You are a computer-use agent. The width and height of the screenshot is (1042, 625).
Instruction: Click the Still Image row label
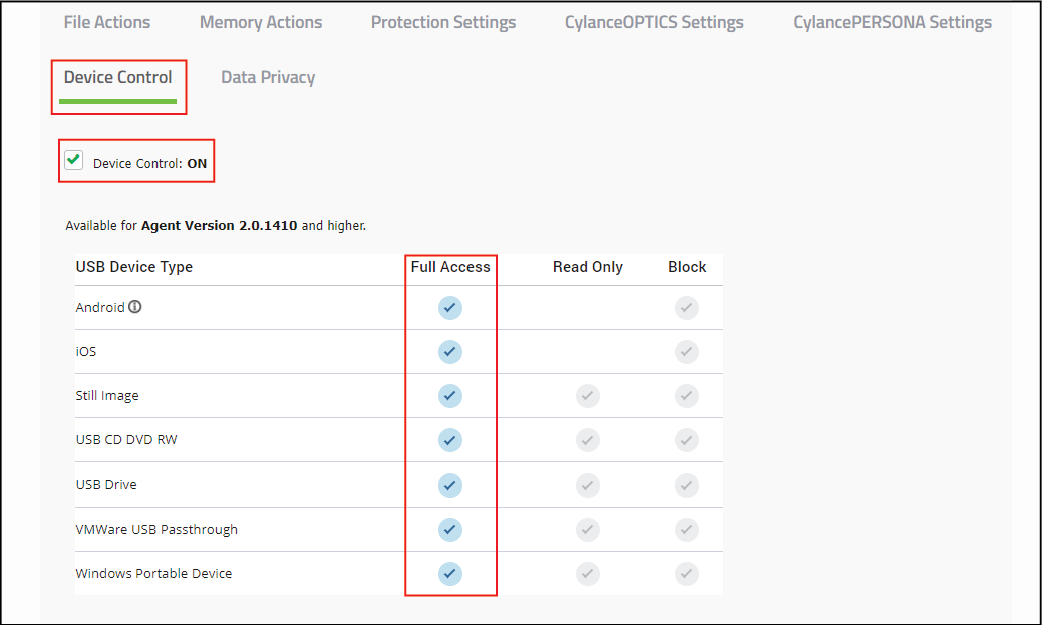(x=107, y=396)
